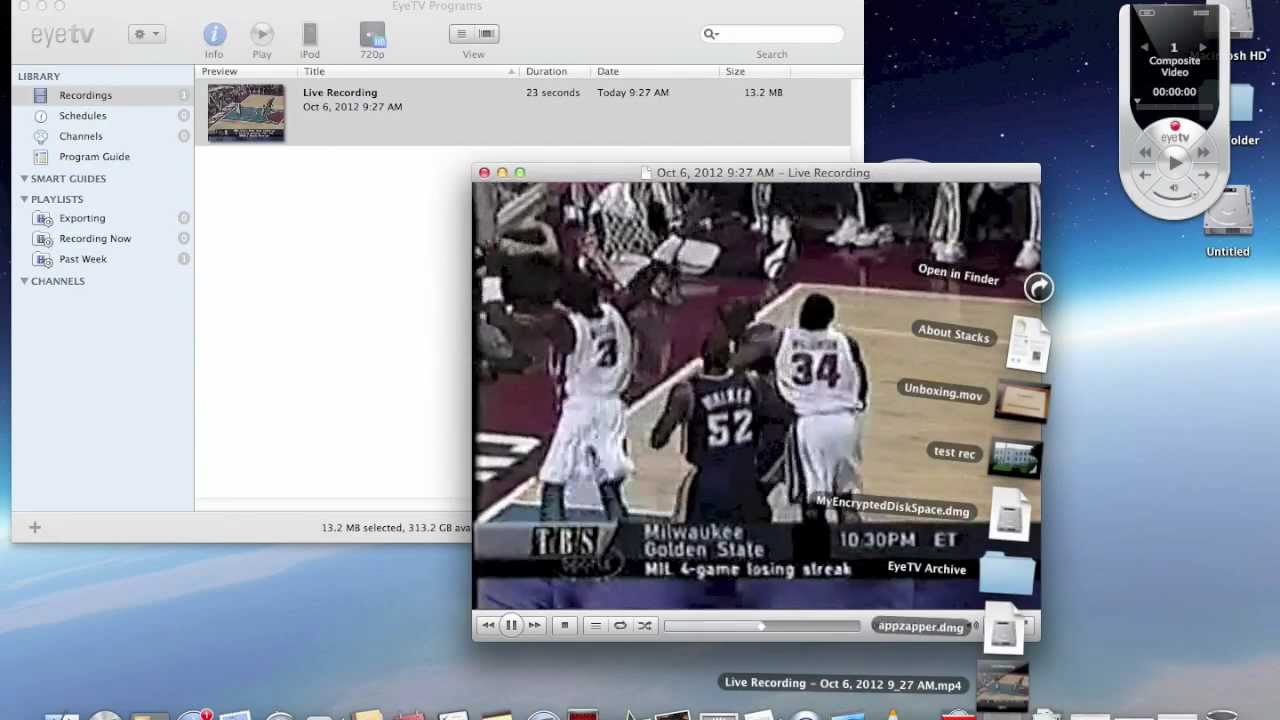1280x720 pixels.
Task: Click the plus button to add playlist
Action: (35, 527)
